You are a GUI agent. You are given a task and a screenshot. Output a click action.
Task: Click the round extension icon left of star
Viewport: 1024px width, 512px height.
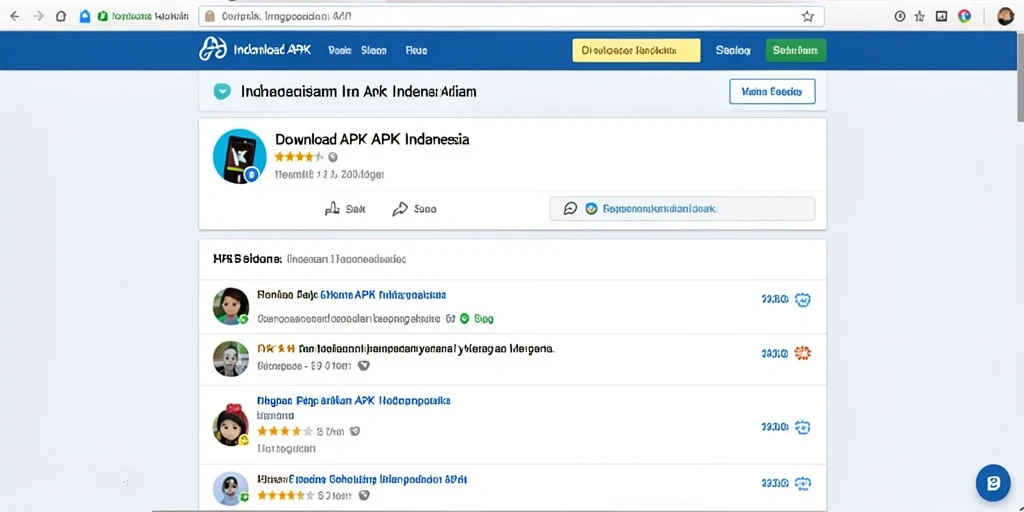pos(900,16)
